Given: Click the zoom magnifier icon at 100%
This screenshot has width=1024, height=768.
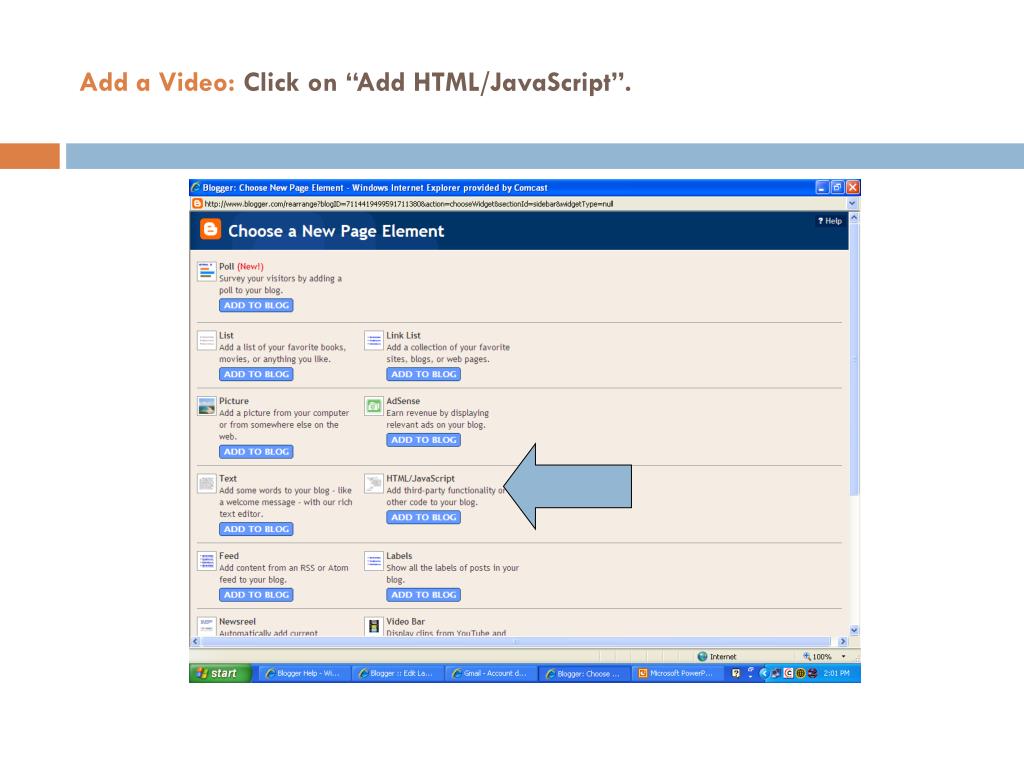Looking at the screenshot, I should [x=807, y=656].
